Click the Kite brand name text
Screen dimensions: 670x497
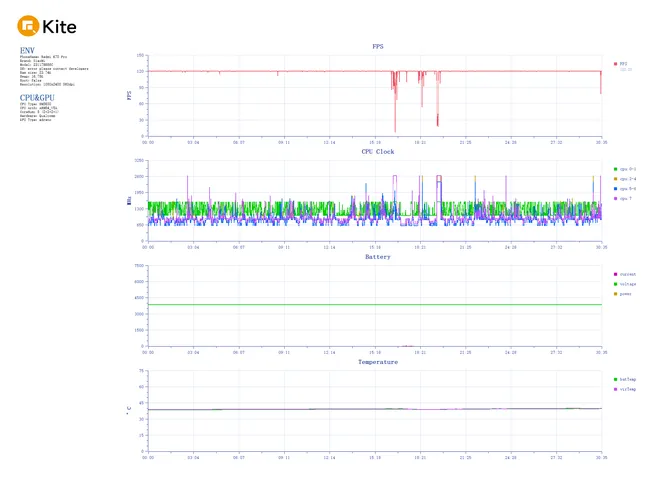point(60,27)
